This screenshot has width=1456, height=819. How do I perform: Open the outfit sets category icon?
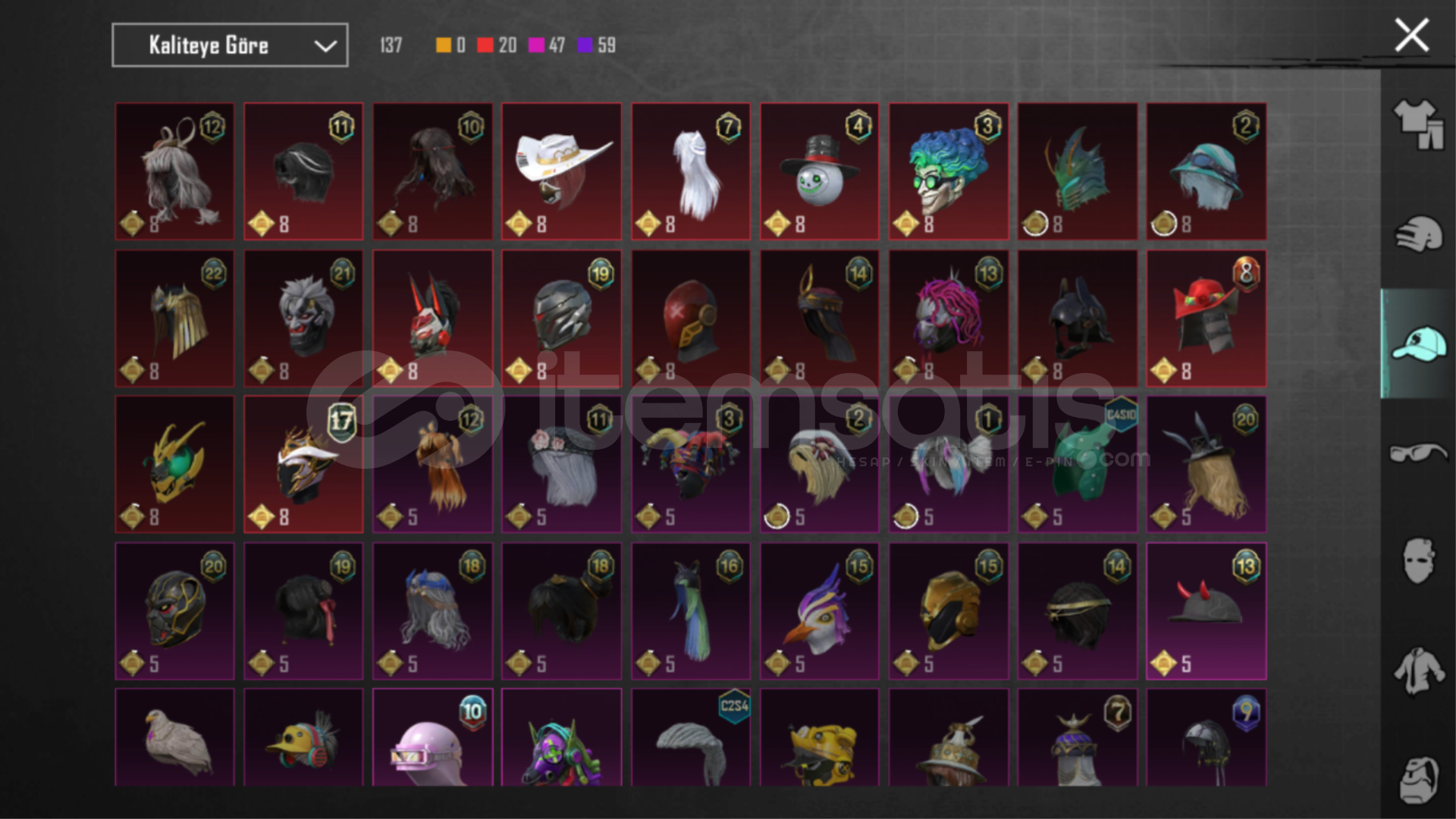click(1418, 125)
